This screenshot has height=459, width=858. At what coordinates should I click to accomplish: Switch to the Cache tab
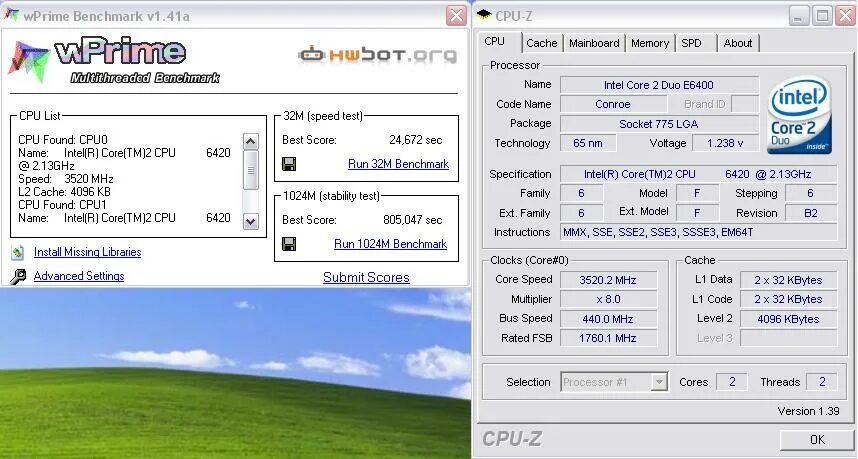(x=542, y=43)
